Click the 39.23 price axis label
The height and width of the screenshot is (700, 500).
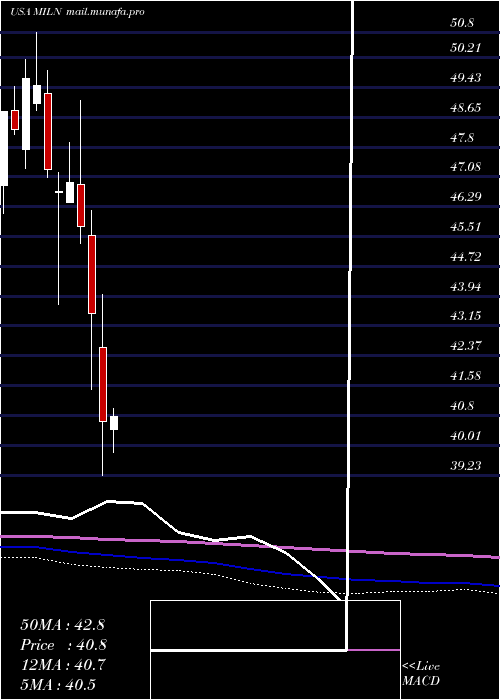coord(466,466)
